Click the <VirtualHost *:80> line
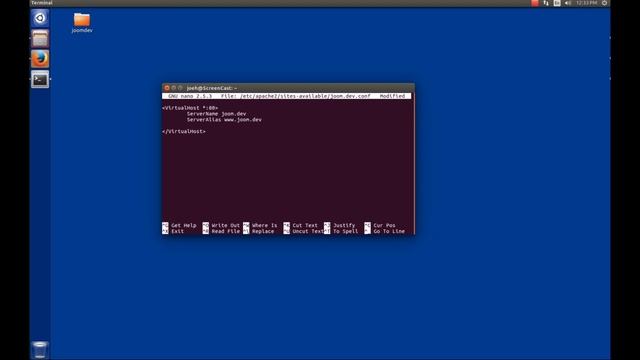This screenshot has width=640, height=360. [x=190, y=108]
